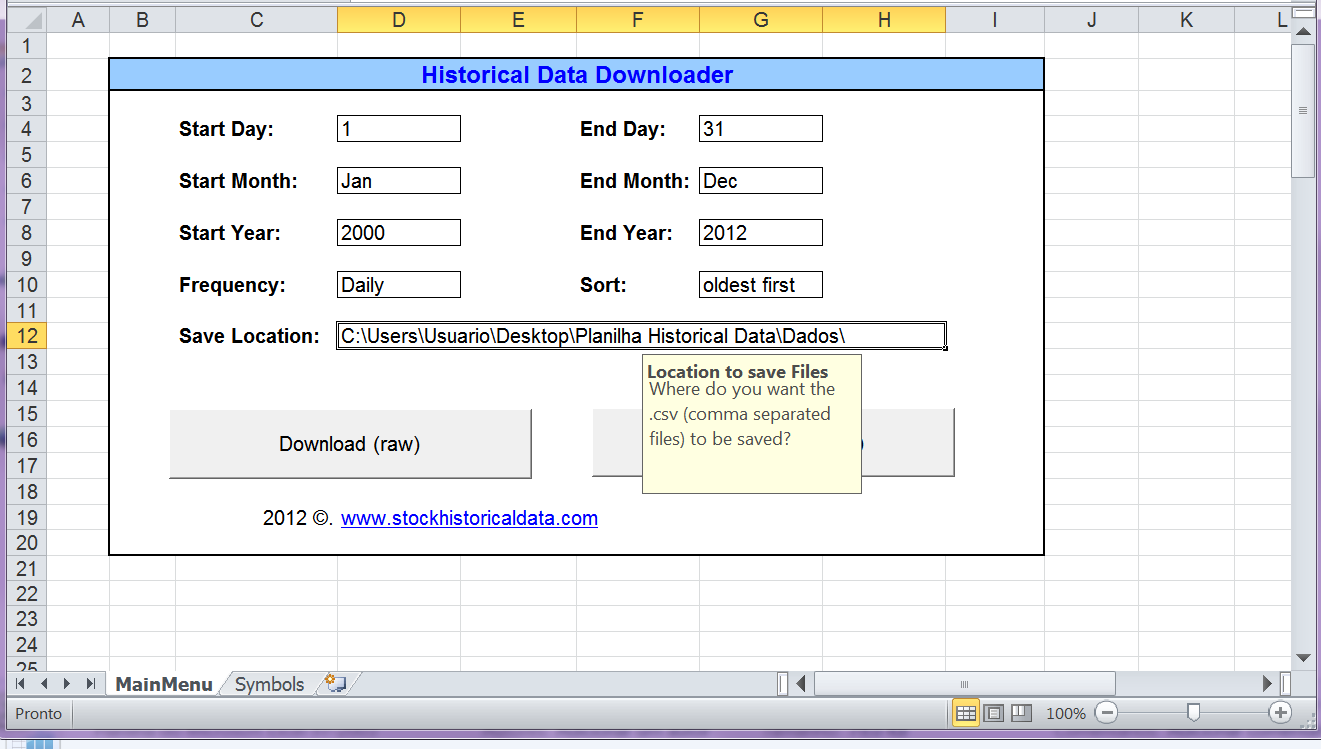The width and height of the screenshot is (1321, 749).
Task: Jump to first sheet with navigation arrow
Action: click(x=20, y=684)
